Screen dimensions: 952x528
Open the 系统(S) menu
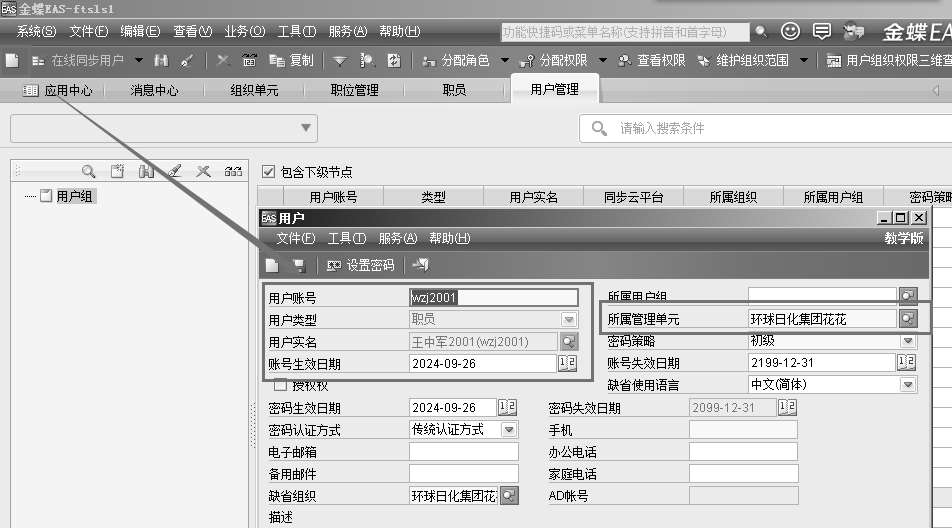(x=36, y=32)
